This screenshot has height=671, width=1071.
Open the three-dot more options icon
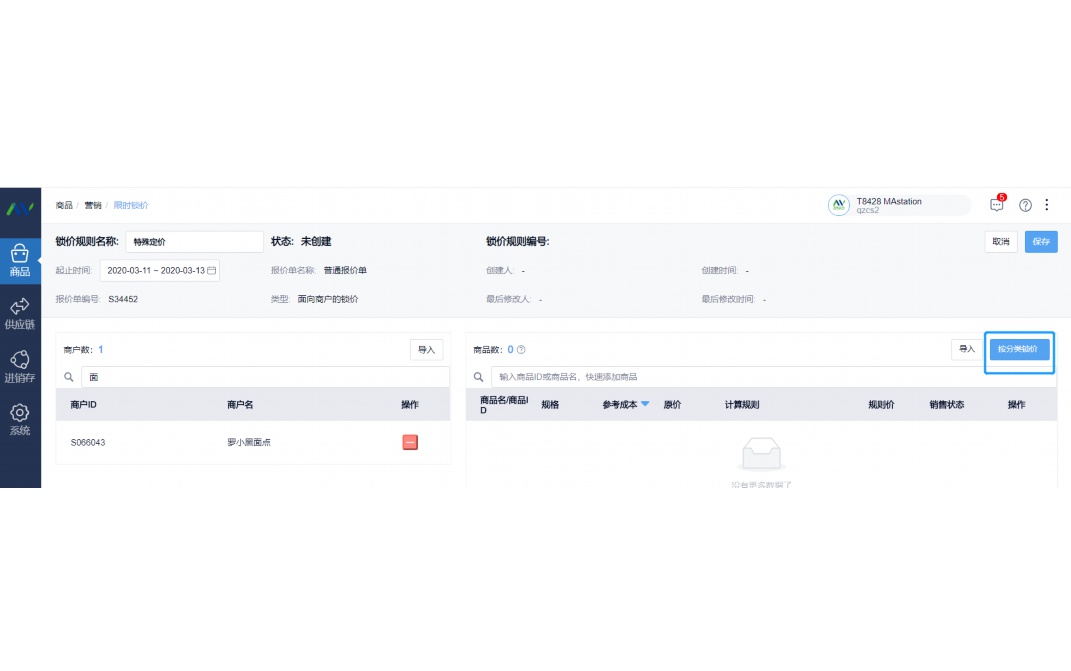(x=1047, y=204)
